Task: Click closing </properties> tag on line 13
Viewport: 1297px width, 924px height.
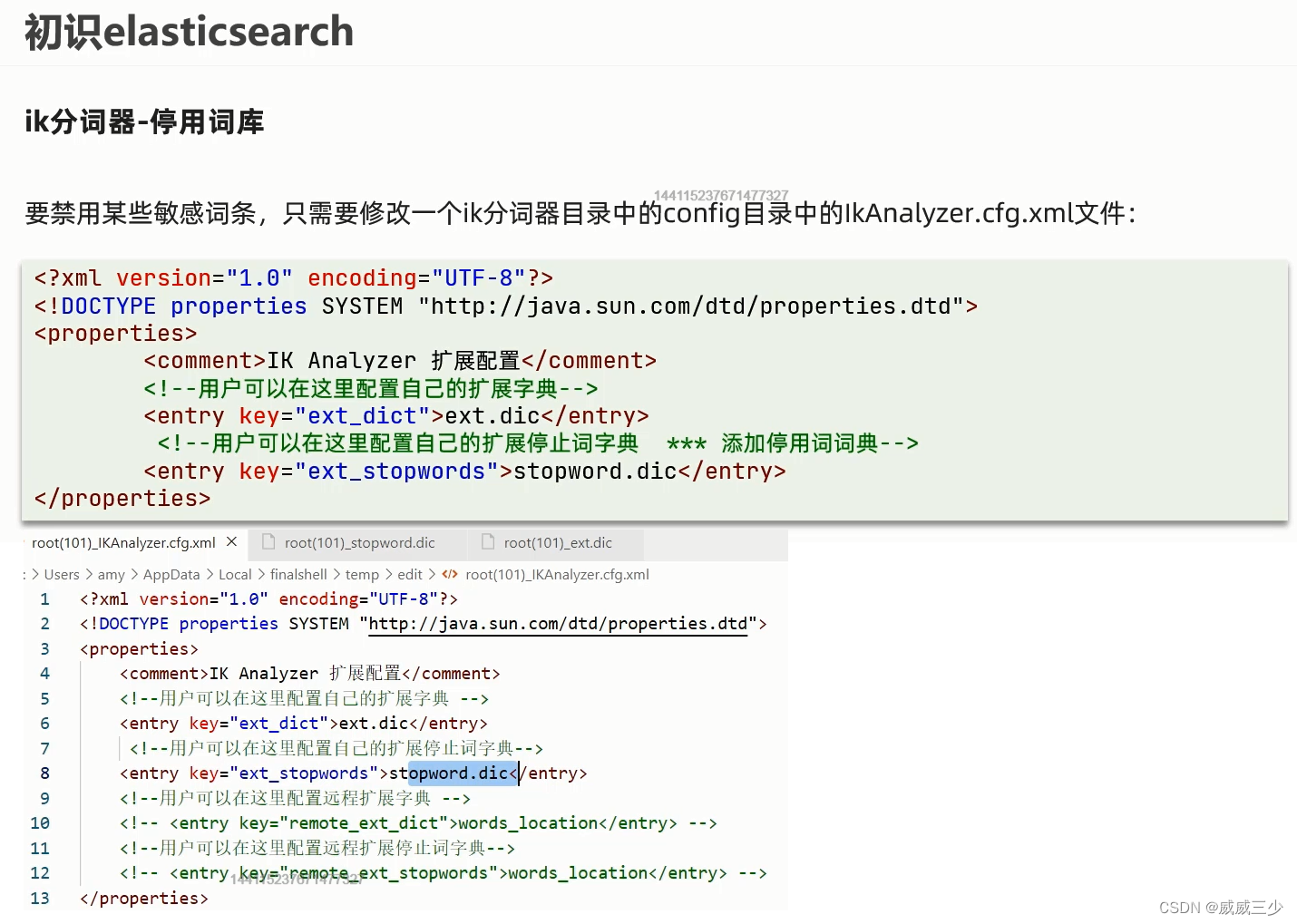Action: (144, 899)
